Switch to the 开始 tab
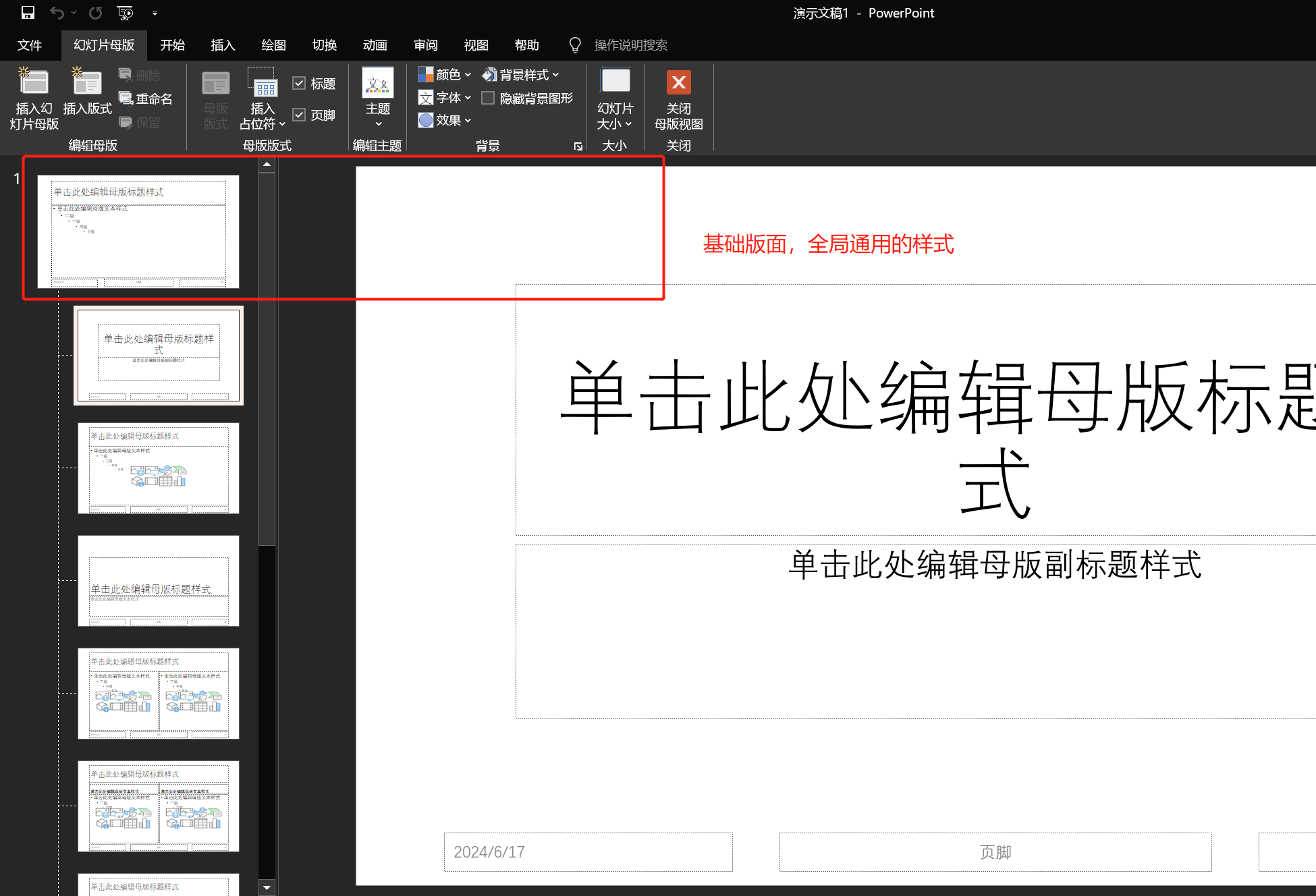 click(173, 45)
